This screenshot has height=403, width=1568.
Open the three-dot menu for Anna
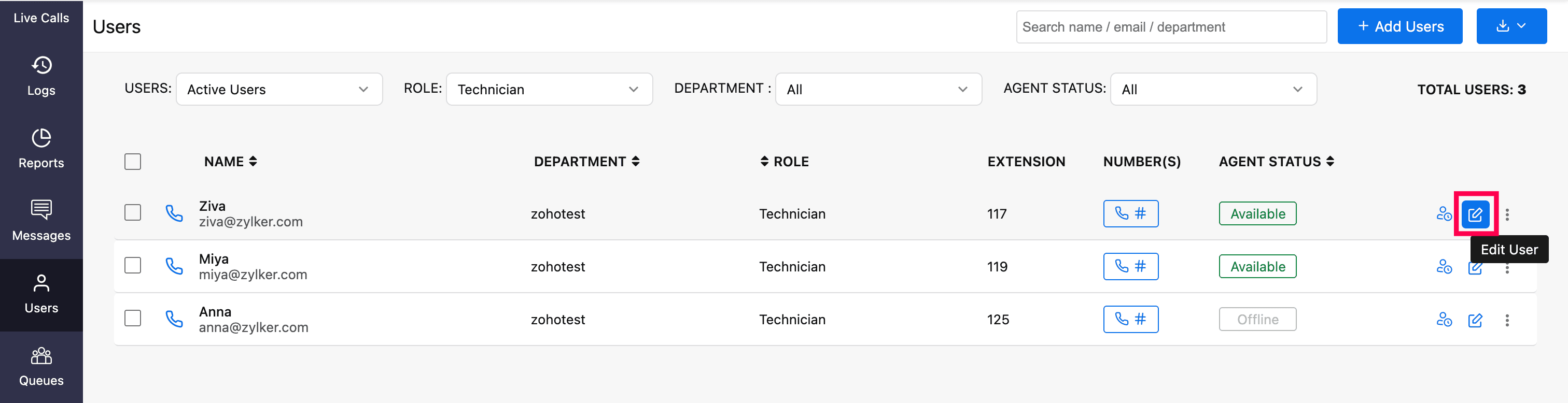pos(1506,320)
